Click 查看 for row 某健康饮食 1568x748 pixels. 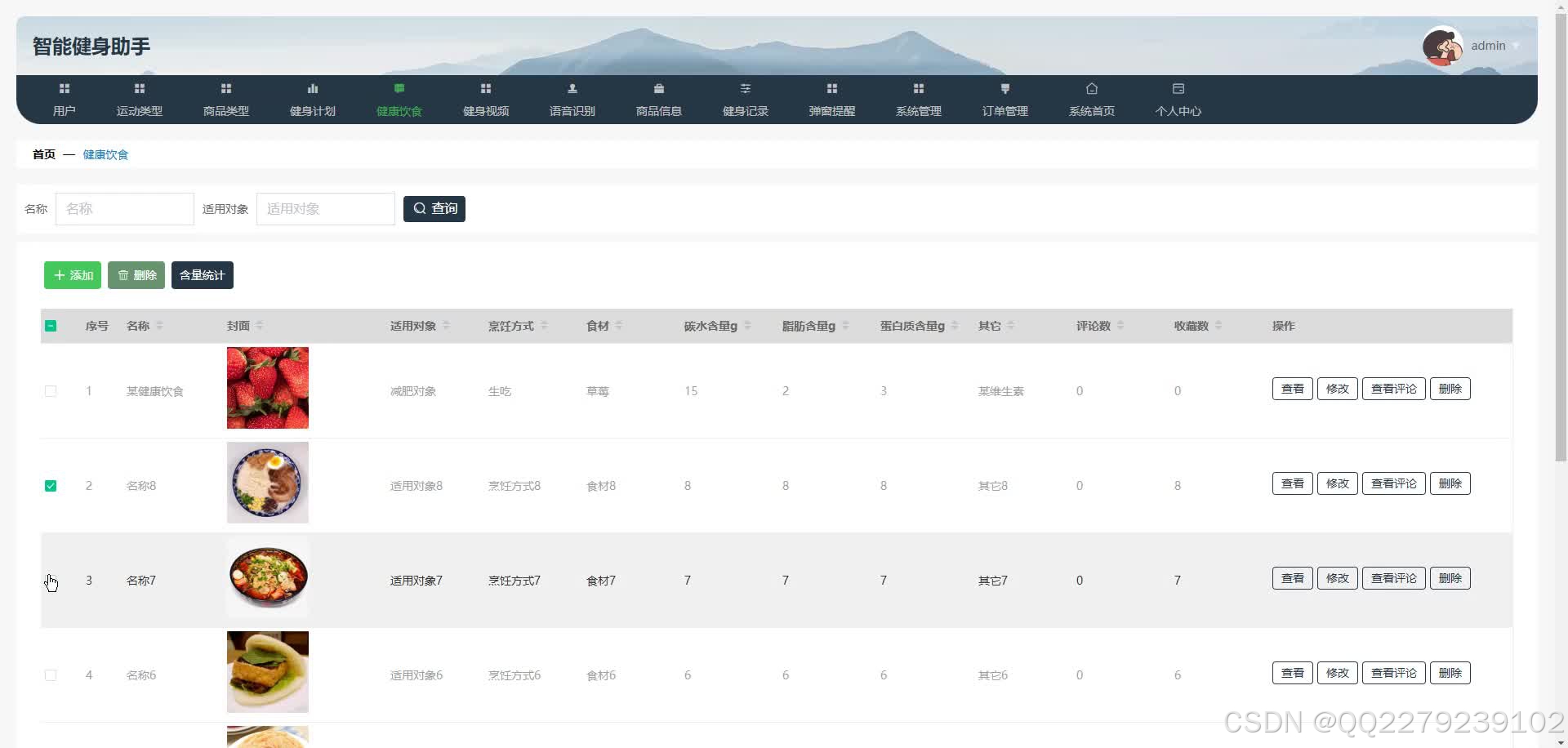coord(1293,389)
